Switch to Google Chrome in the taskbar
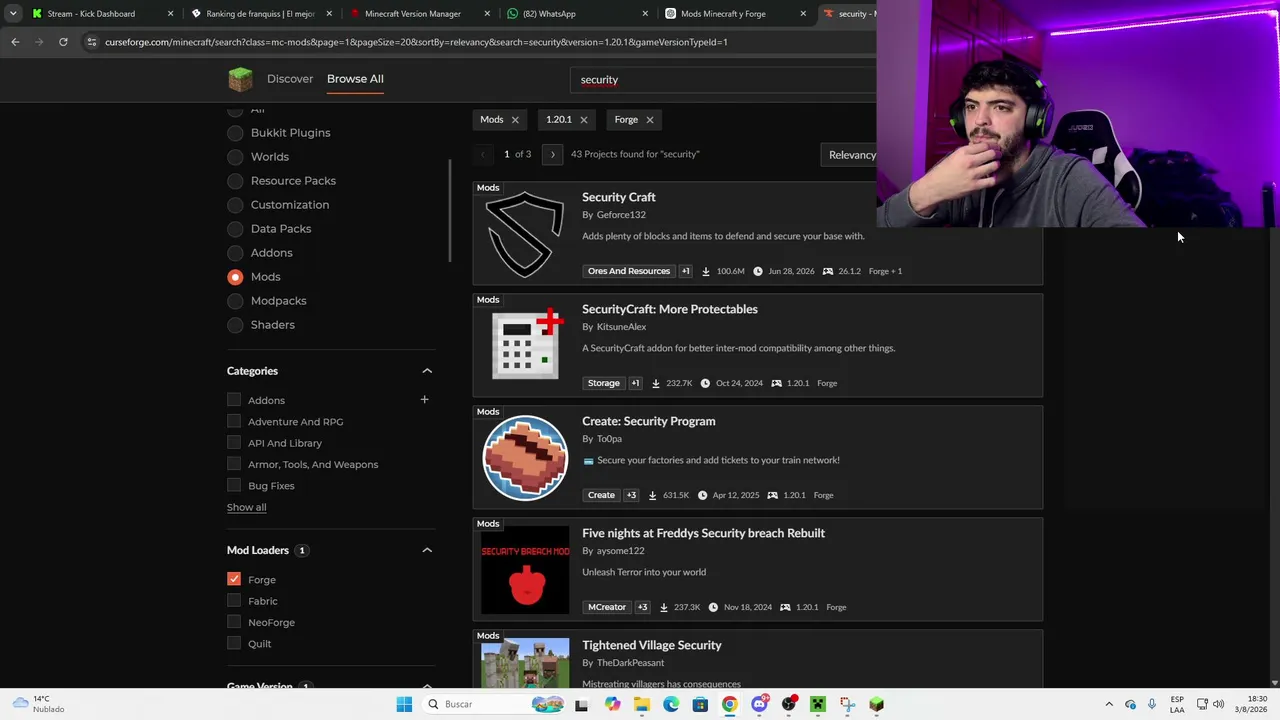This screenshot has width=1280, height=720. [730, 704]
